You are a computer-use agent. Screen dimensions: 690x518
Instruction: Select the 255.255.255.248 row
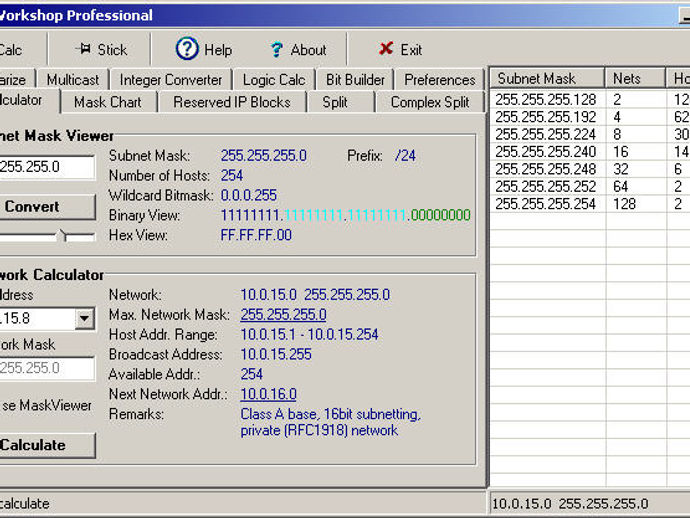590,169
